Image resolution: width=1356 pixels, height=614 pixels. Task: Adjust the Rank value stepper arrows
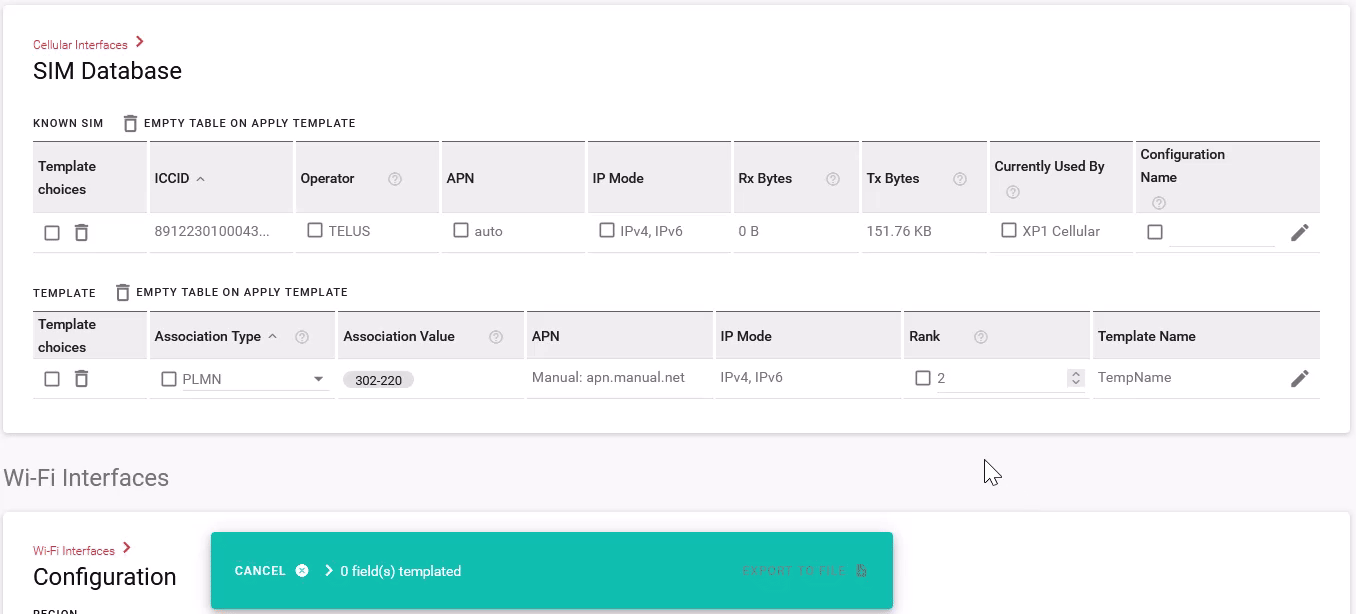1075,378
